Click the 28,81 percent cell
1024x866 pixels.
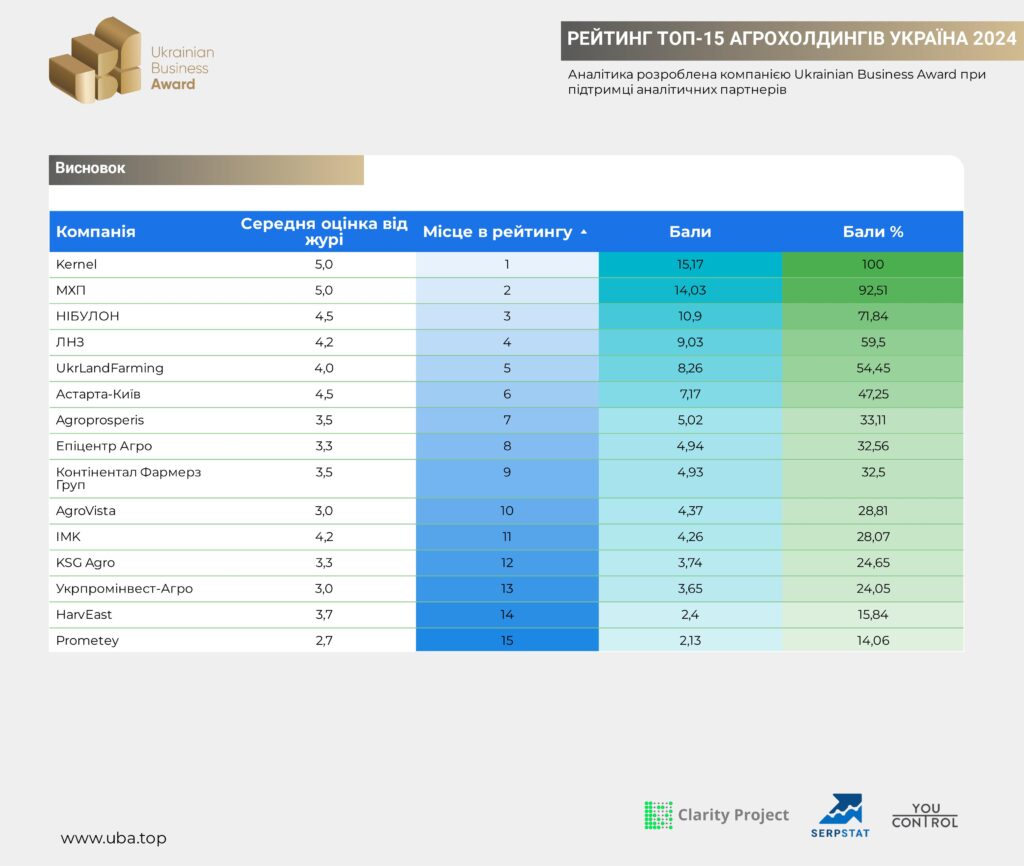coord(873,511)
